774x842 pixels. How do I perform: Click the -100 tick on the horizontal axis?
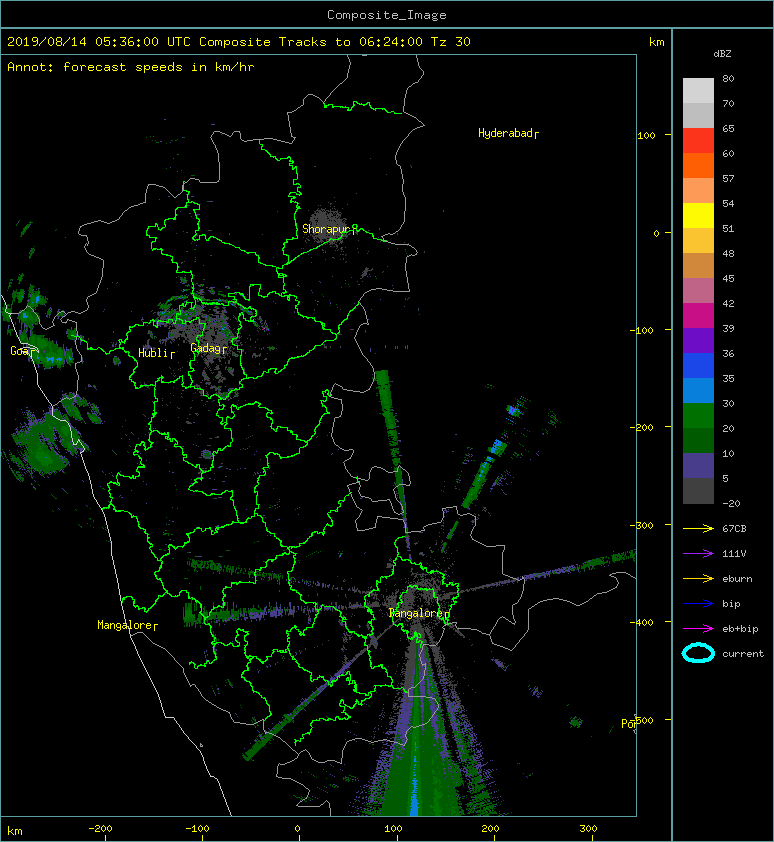pyautogui.click(x=197, y=829)
